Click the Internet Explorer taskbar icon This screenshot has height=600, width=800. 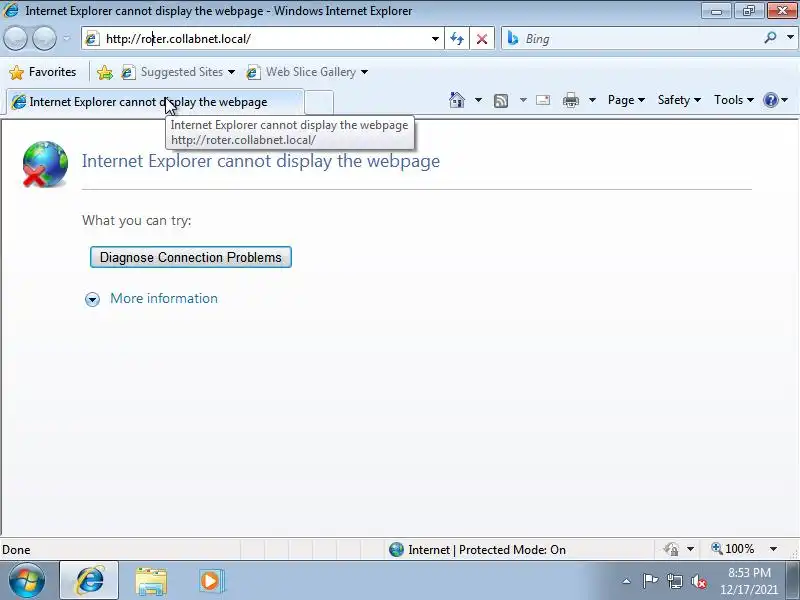tap(89, 581)
